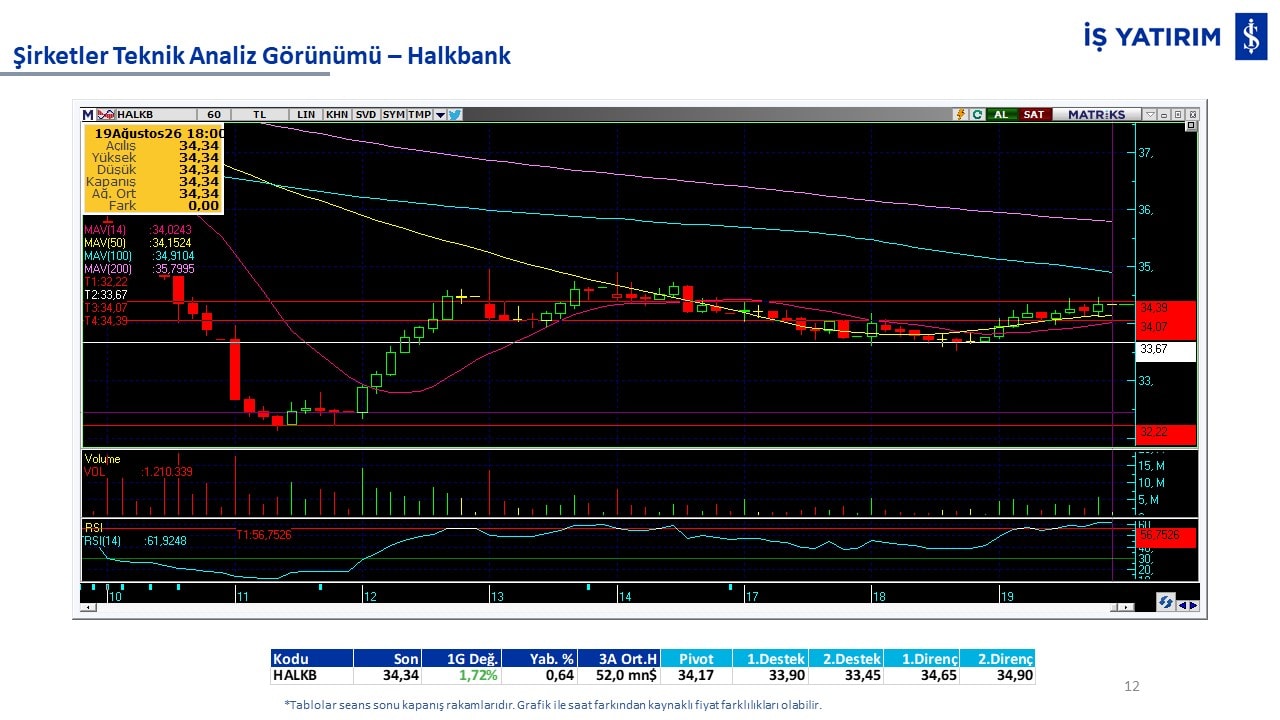The height and width of the screenshot is (720, 1280).
Task: Click the İş Yatırım logo
Action: [1175, 38]
